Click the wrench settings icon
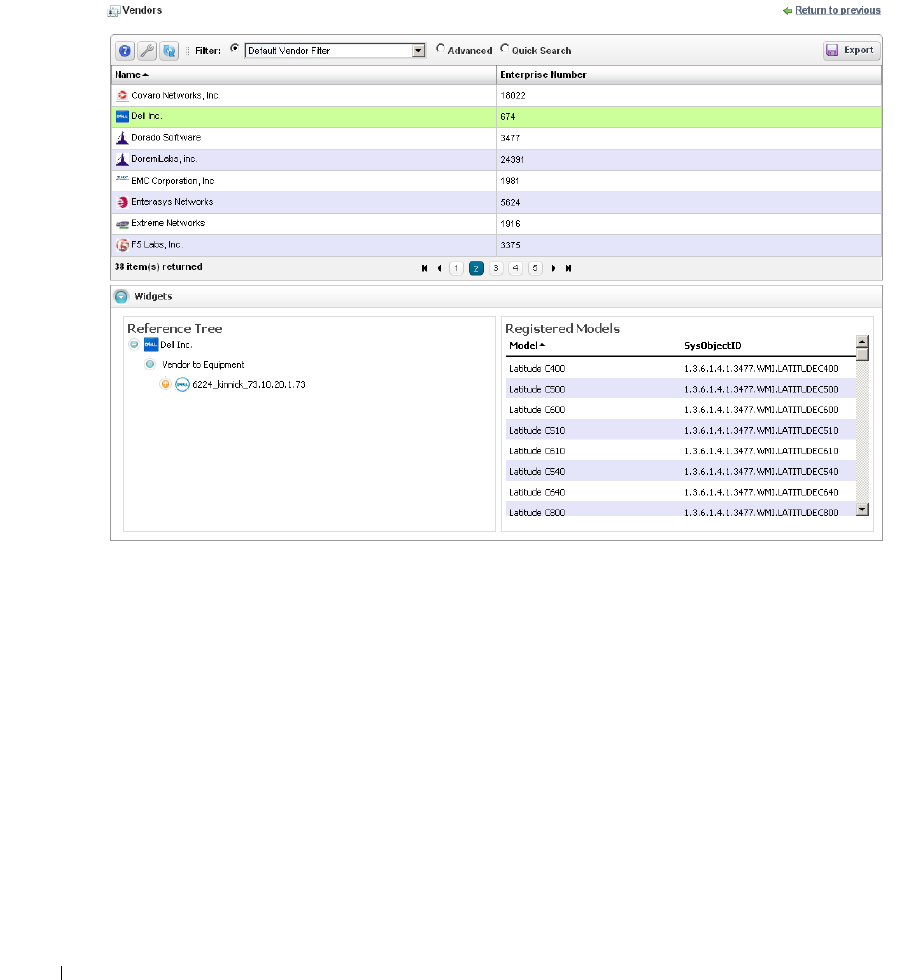The width and height of the screenshot is (900, 980). click(x=147, y=51)
